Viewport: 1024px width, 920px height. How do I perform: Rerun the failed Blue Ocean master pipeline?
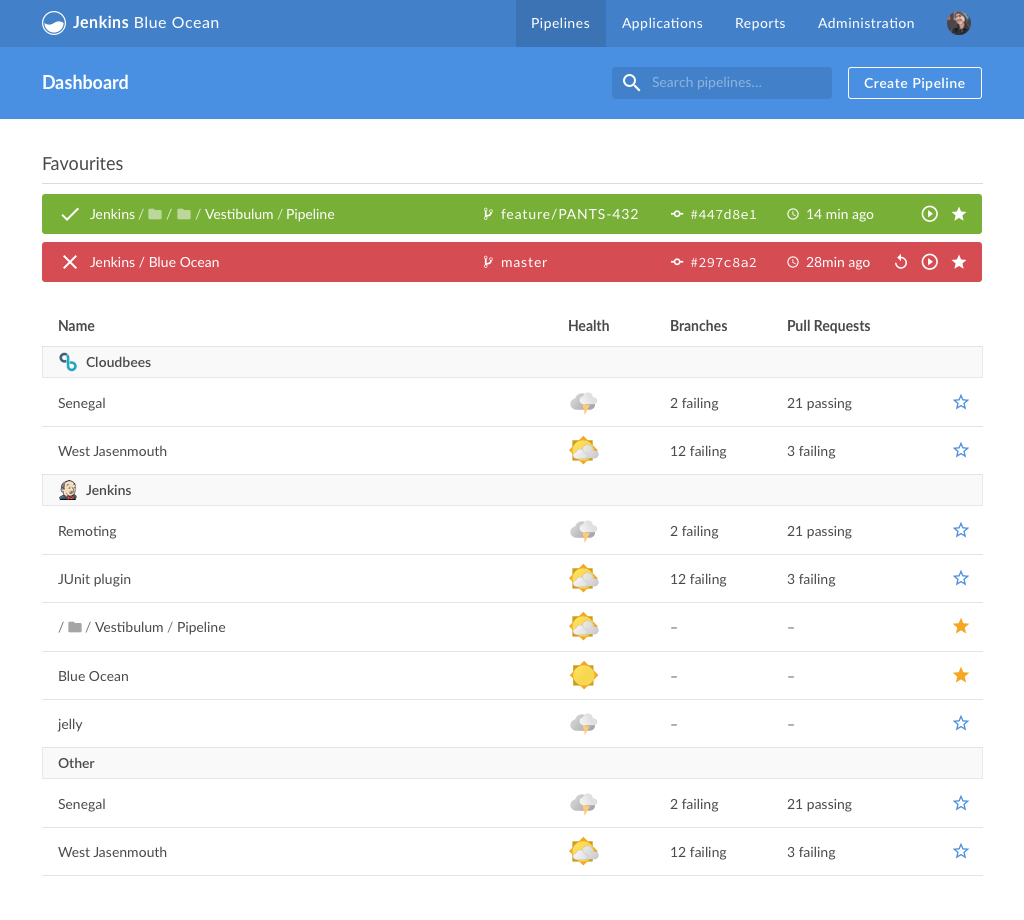pos(900,262)
